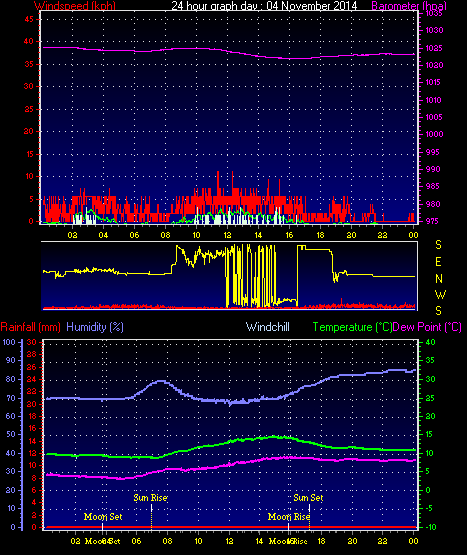467x555 pixels.
Task: Click the 08 hour tick on wind graph
Action: 165,235
